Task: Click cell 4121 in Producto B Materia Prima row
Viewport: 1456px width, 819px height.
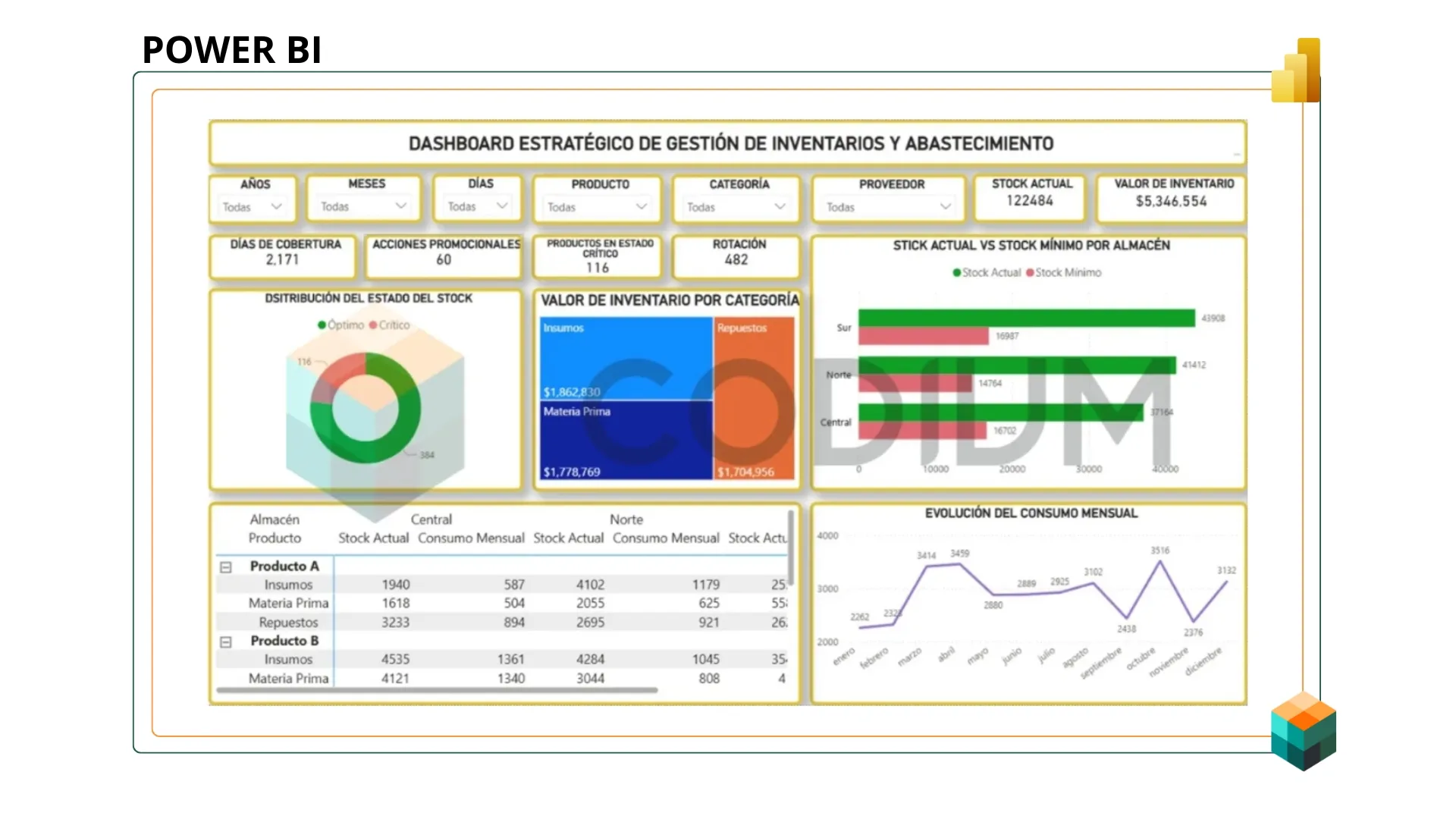Action: click(395, 679)
